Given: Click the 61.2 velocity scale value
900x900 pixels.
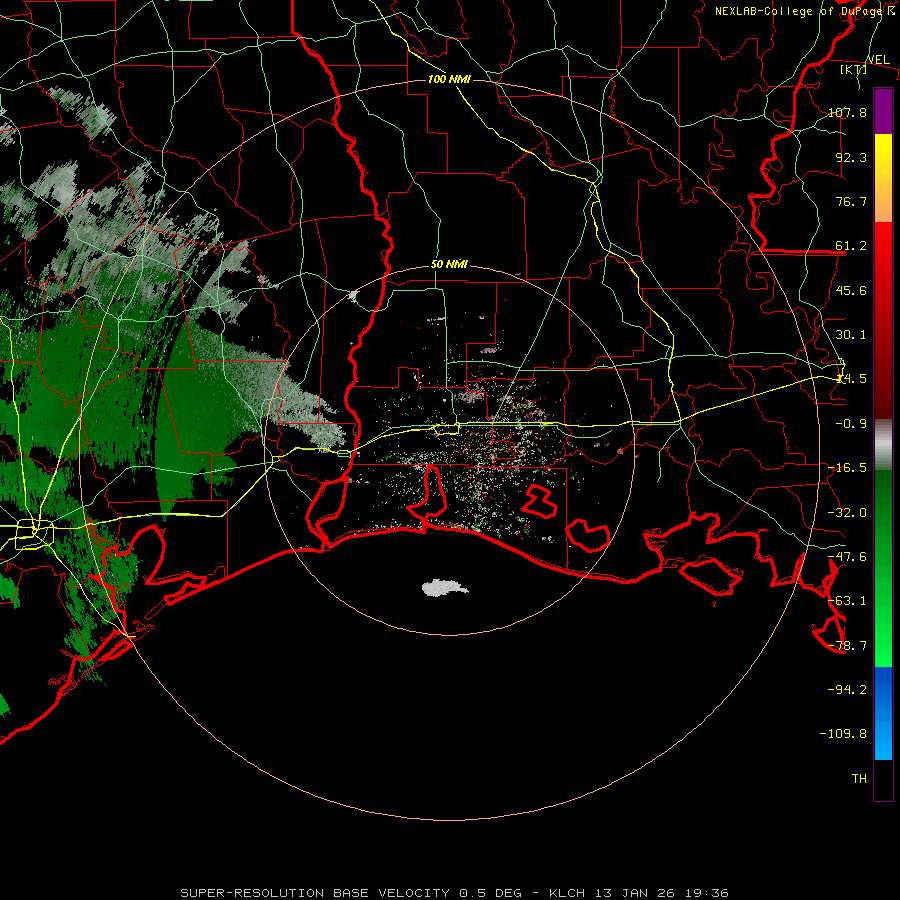Looking at the screenshot, I should click(851, 246).
